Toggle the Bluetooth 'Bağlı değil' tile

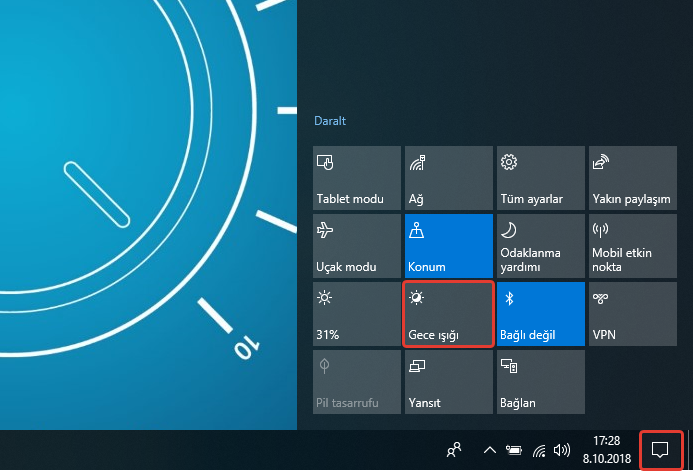coord(540,314)
